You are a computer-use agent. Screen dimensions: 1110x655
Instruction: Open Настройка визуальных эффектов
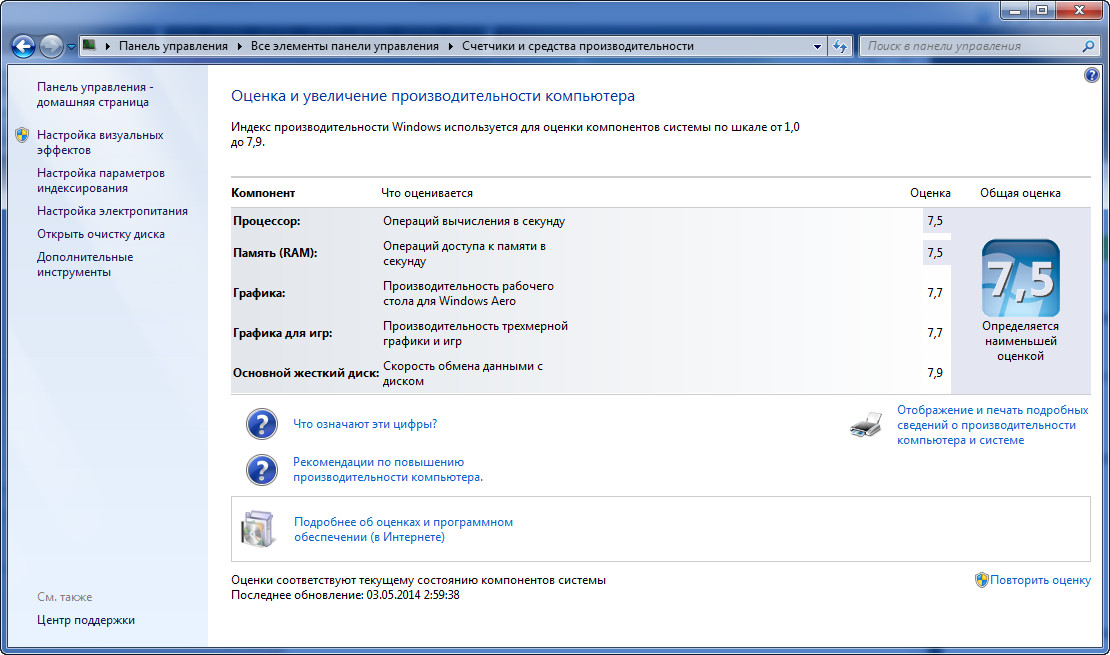coord(100,142)
